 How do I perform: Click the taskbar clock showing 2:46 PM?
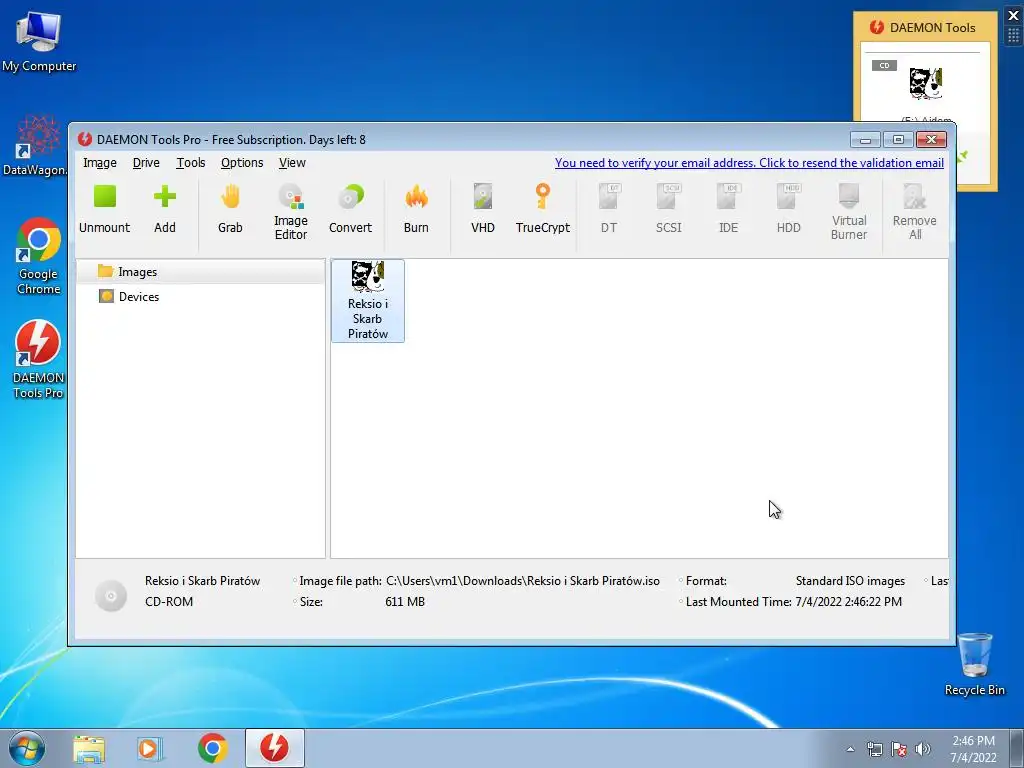point(973,748)
